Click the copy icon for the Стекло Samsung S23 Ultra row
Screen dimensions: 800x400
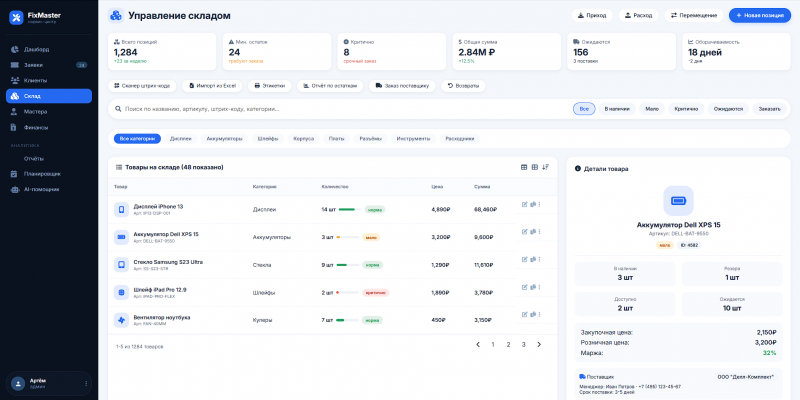(533, 259)
